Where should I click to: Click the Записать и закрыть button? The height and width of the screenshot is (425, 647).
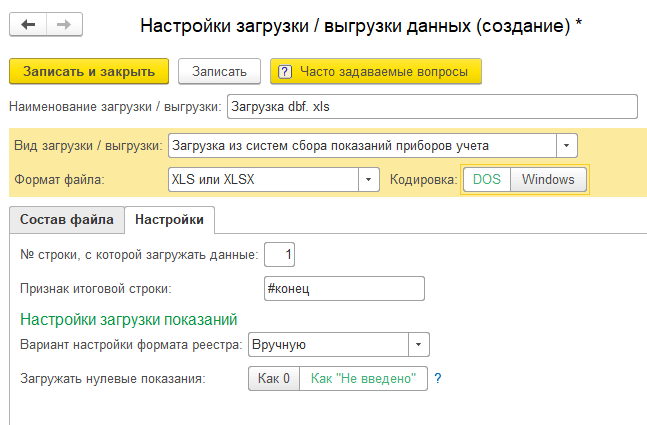click(x=89, y=71)
